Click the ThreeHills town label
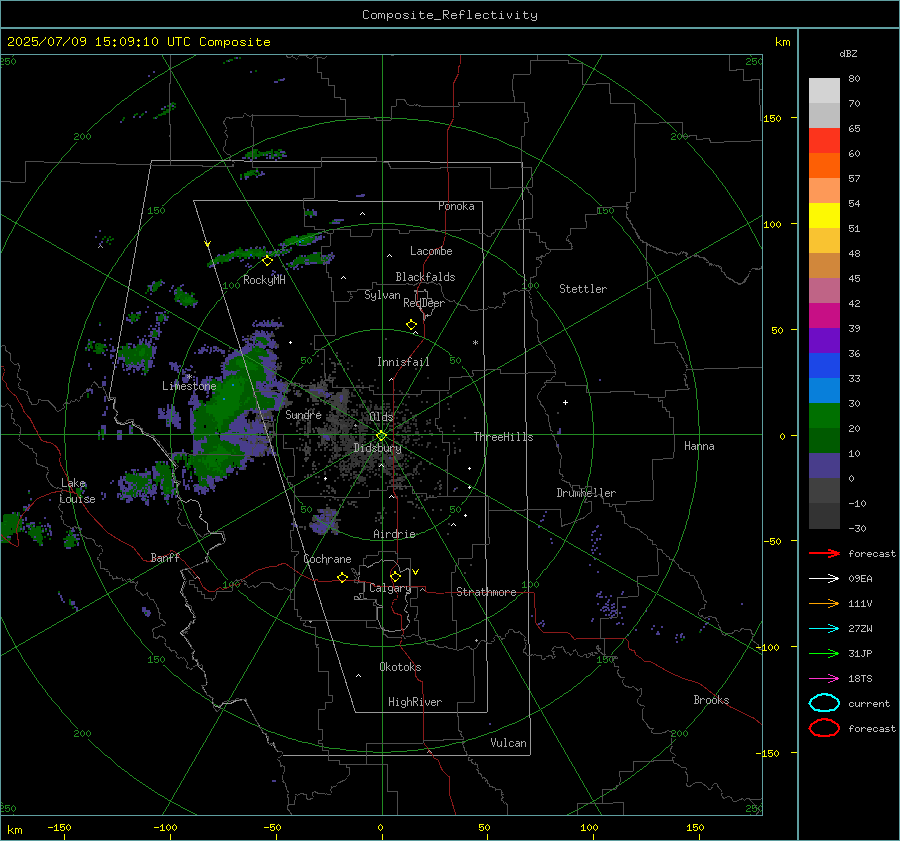The image size is (900, 841). point(503,437)
